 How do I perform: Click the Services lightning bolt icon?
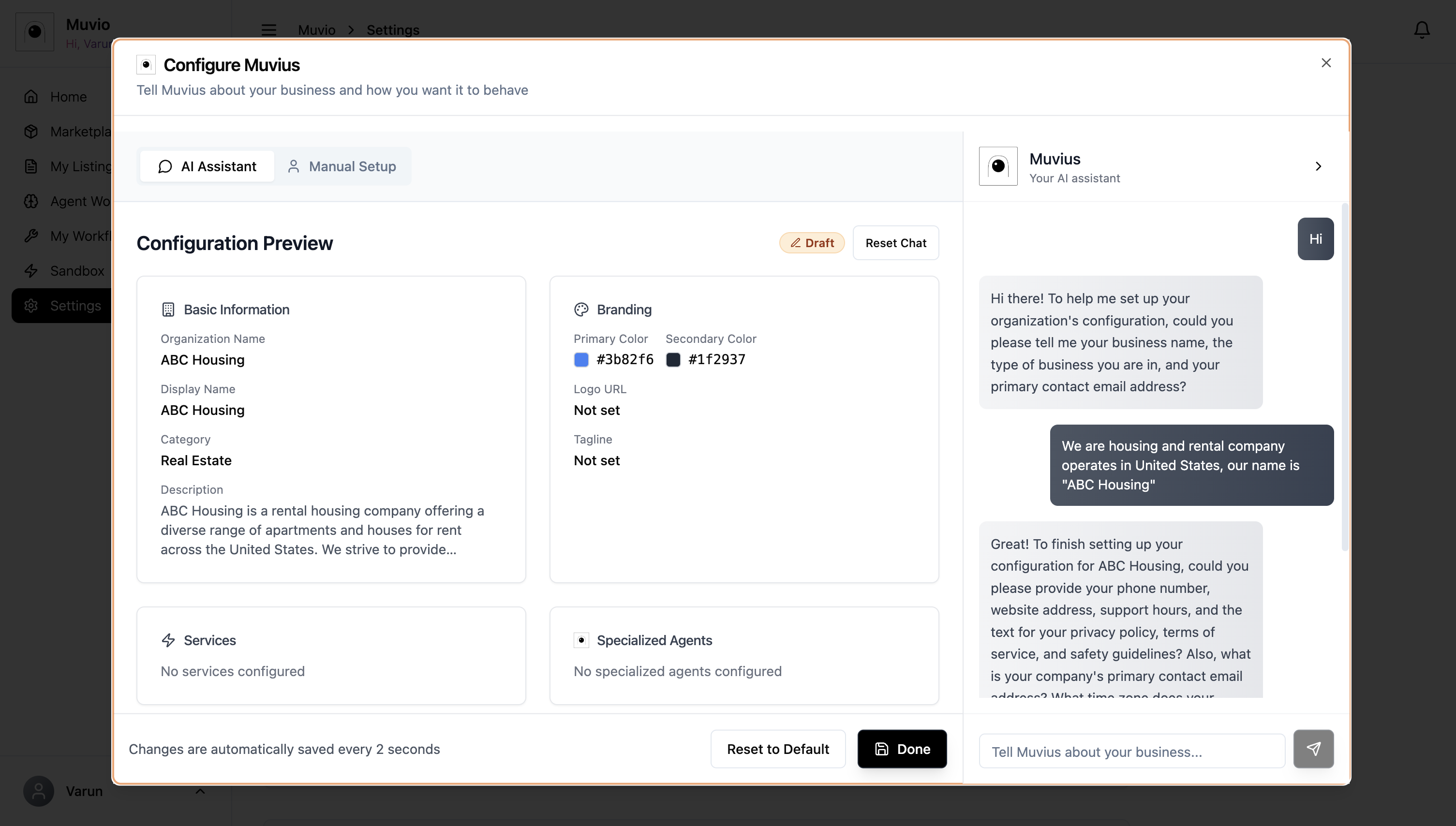pyautogui.click(x=168, y=640)
